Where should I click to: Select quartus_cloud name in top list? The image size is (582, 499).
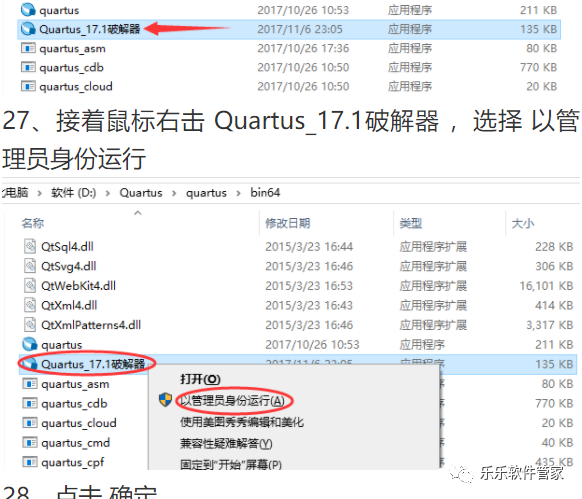point(76,87)
